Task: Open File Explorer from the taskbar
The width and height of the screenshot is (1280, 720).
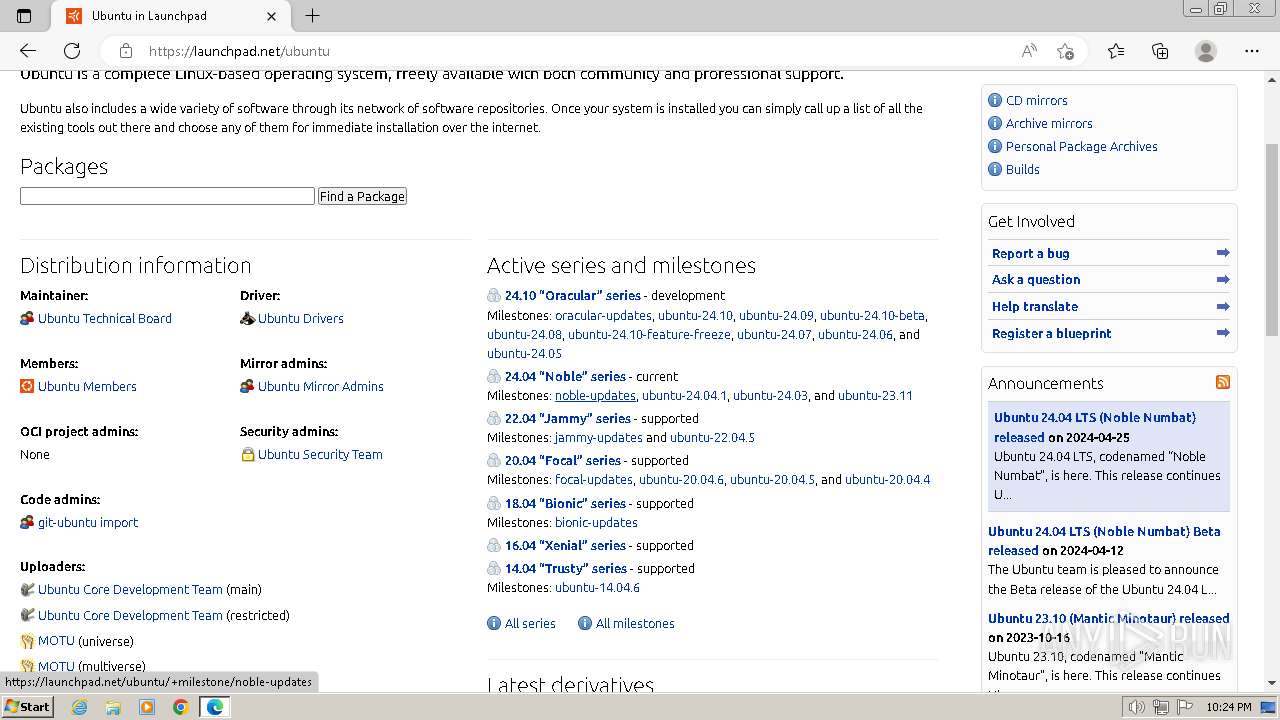Action: tap(113, 707)
